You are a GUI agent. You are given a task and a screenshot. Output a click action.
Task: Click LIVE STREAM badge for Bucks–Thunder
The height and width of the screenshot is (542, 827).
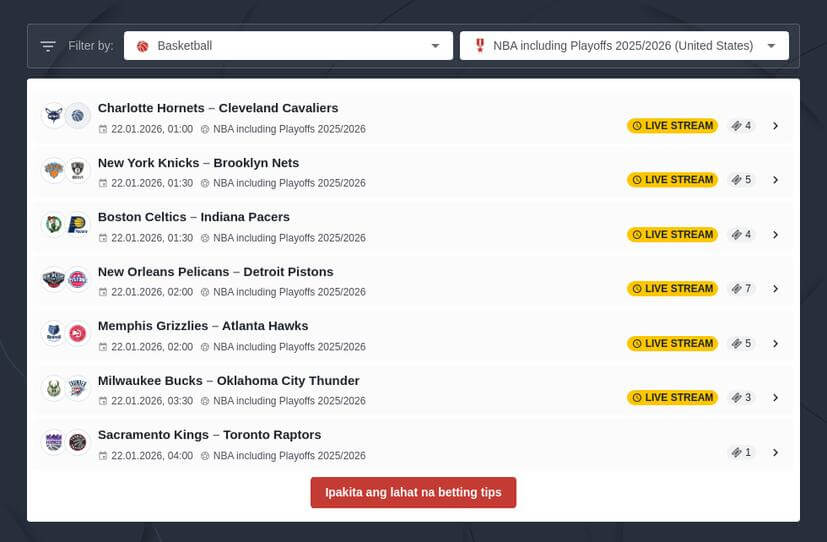coord(672,397)
